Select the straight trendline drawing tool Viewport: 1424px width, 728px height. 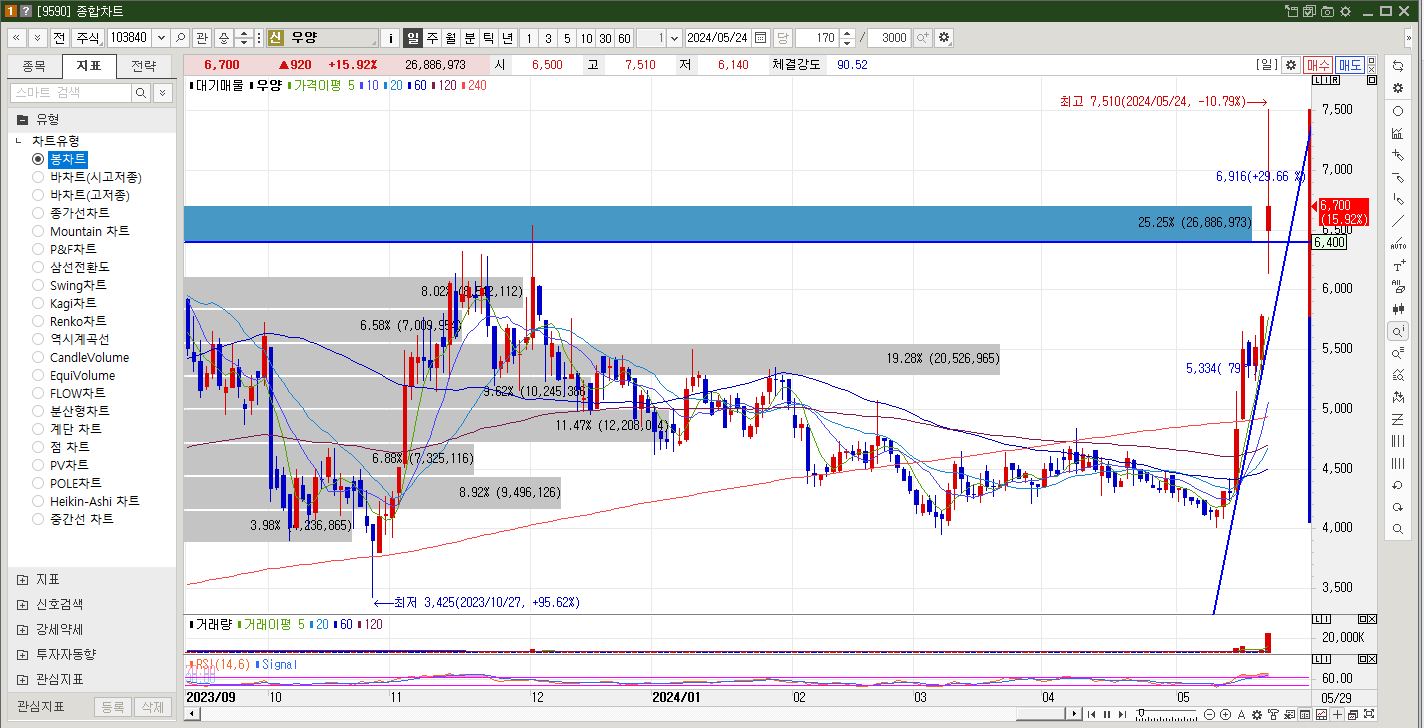(1398, 221)
